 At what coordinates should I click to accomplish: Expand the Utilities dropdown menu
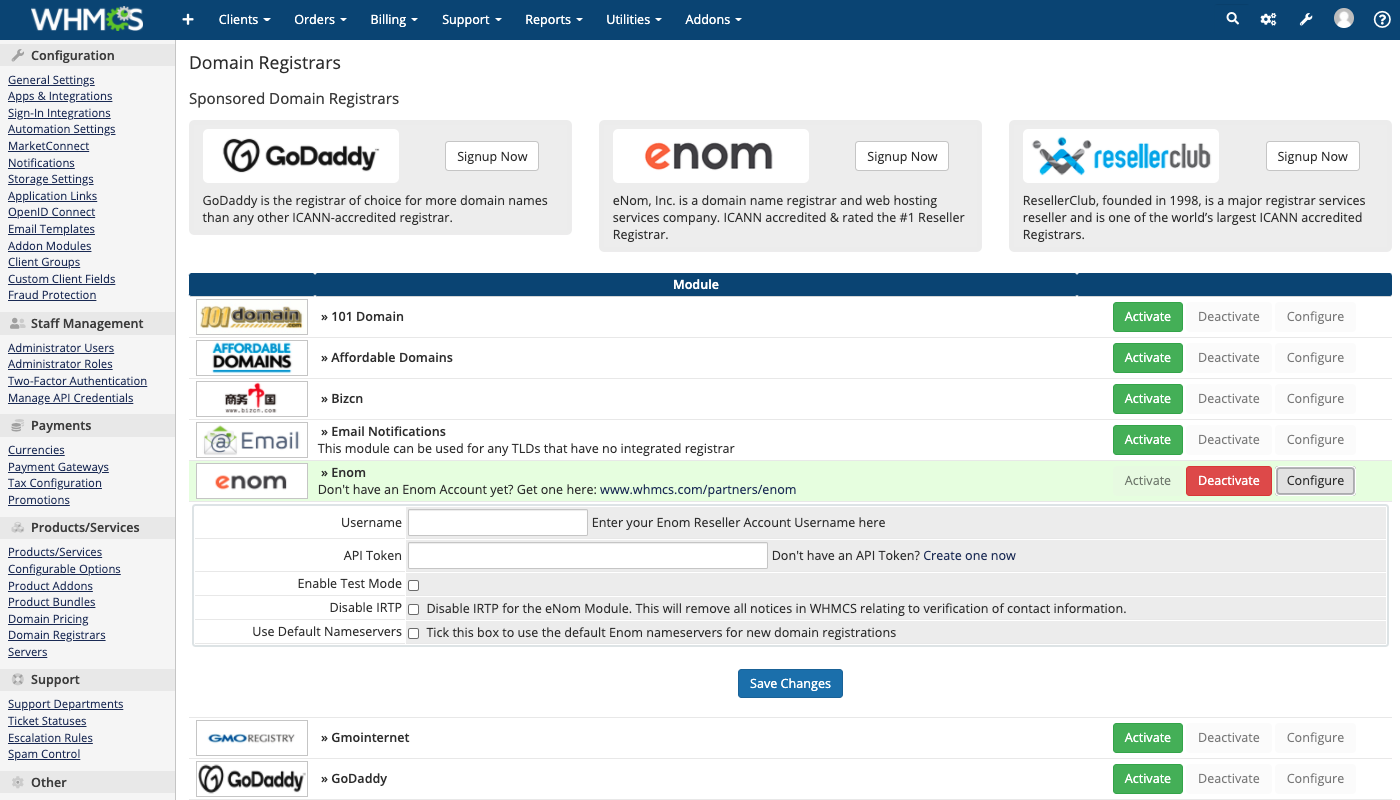pyautogui.click(x=634, y=19)
